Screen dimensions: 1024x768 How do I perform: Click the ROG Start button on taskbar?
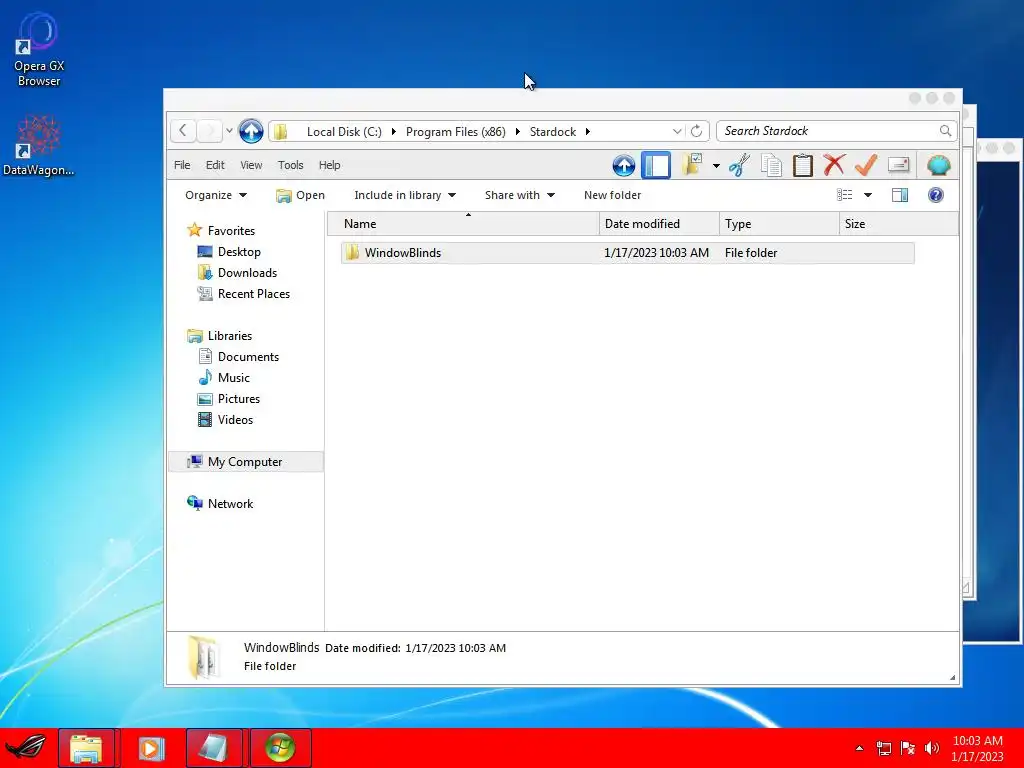26,748
